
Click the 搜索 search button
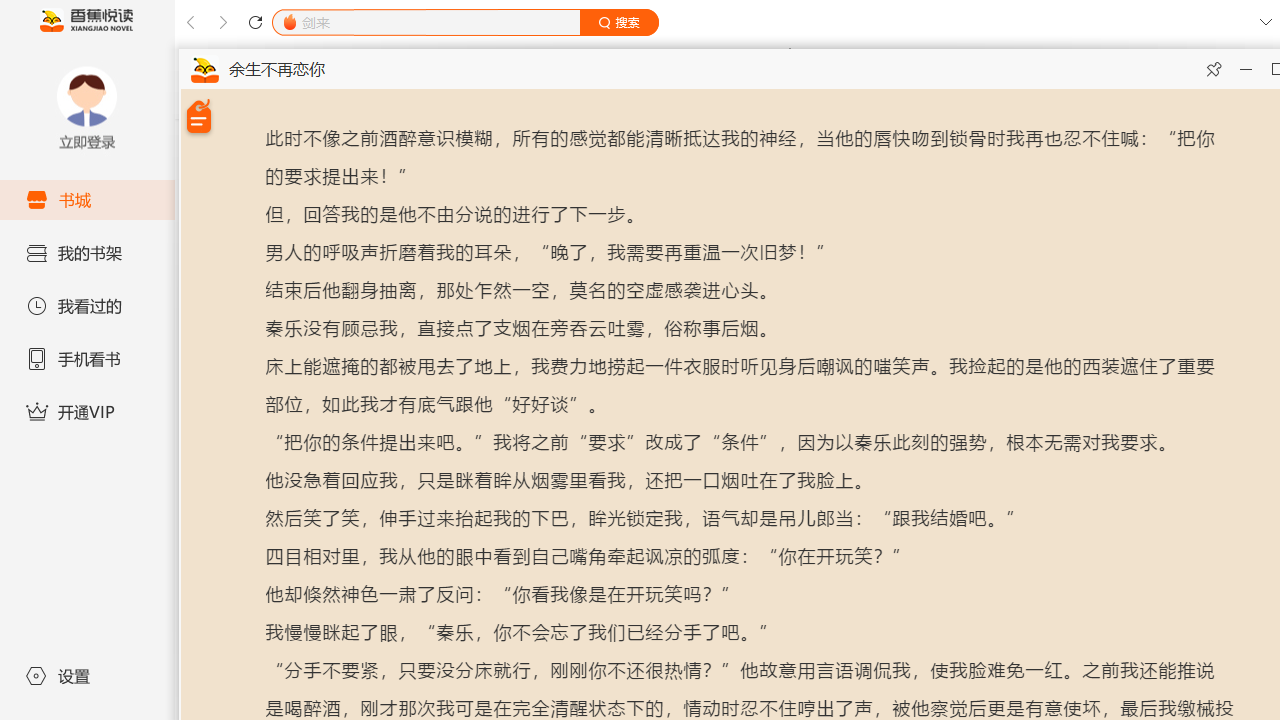pyautogui.click(x=619, y=22)
